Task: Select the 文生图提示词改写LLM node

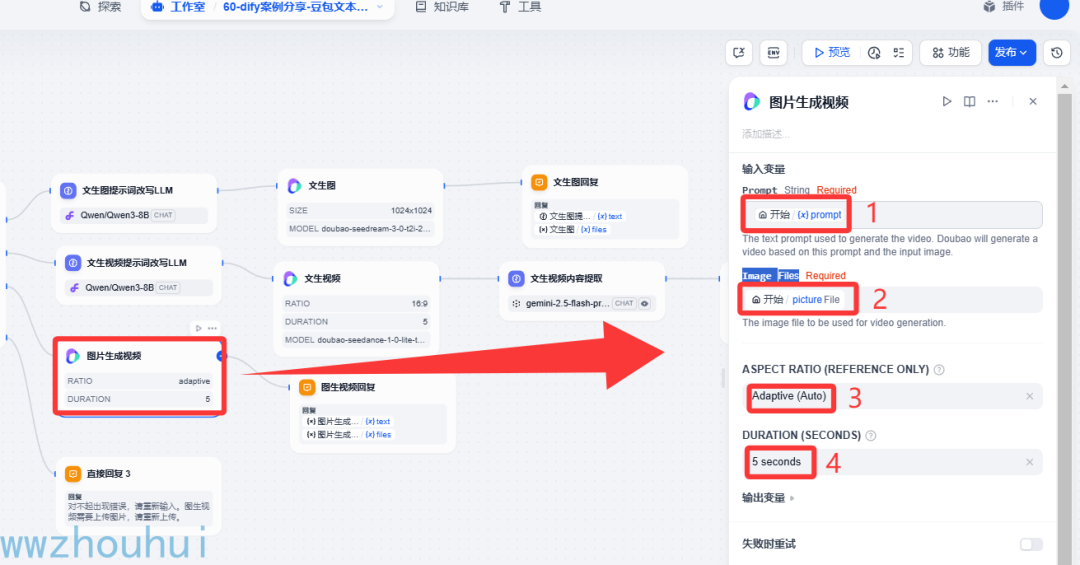Action: click(x=134, y=203)
